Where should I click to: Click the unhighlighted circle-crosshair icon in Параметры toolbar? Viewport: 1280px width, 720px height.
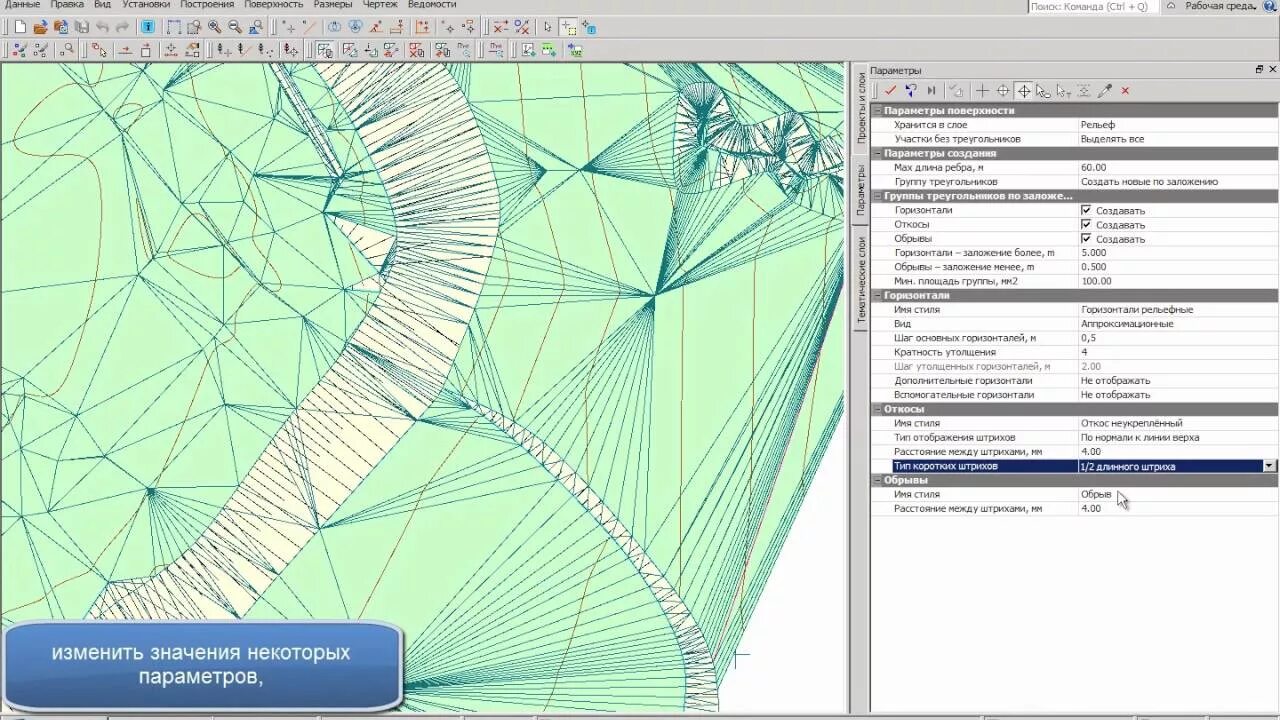[x=1003, y=90]
